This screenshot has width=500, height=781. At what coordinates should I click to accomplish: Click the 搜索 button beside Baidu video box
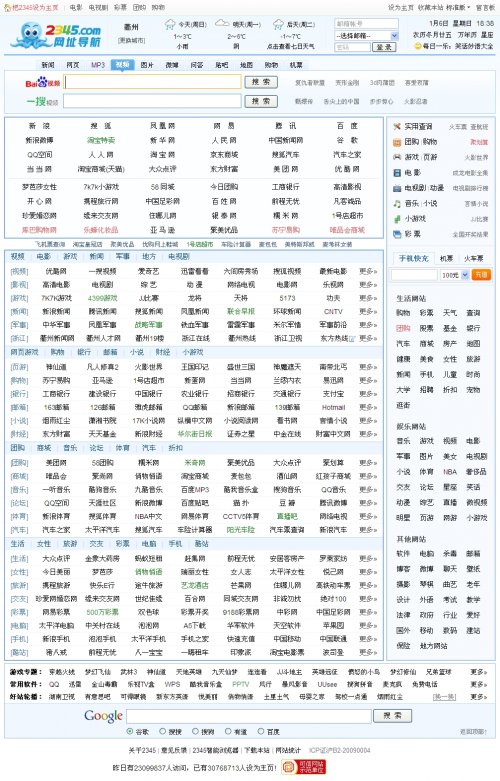tap(261, 82)
